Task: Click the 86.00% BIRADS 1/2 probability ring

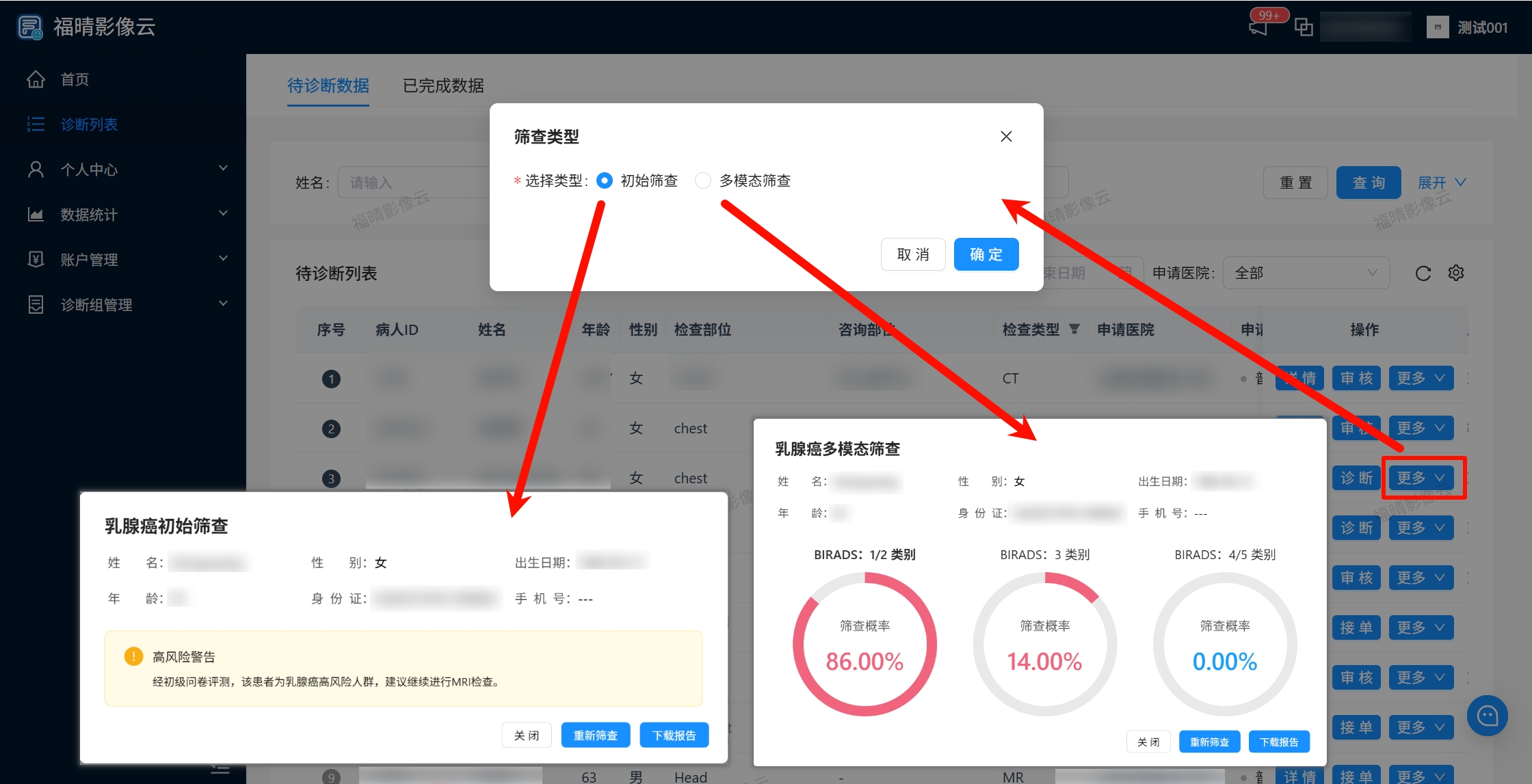Action: pos(864,645)
